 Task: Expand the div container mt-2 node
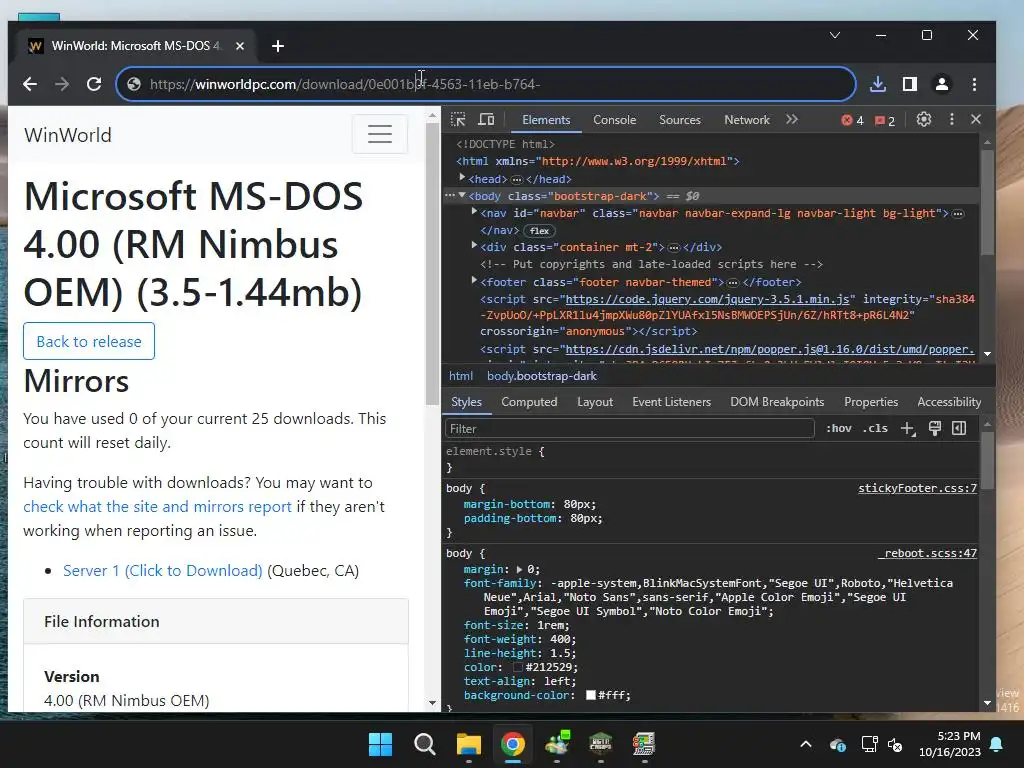coord(474,246)
